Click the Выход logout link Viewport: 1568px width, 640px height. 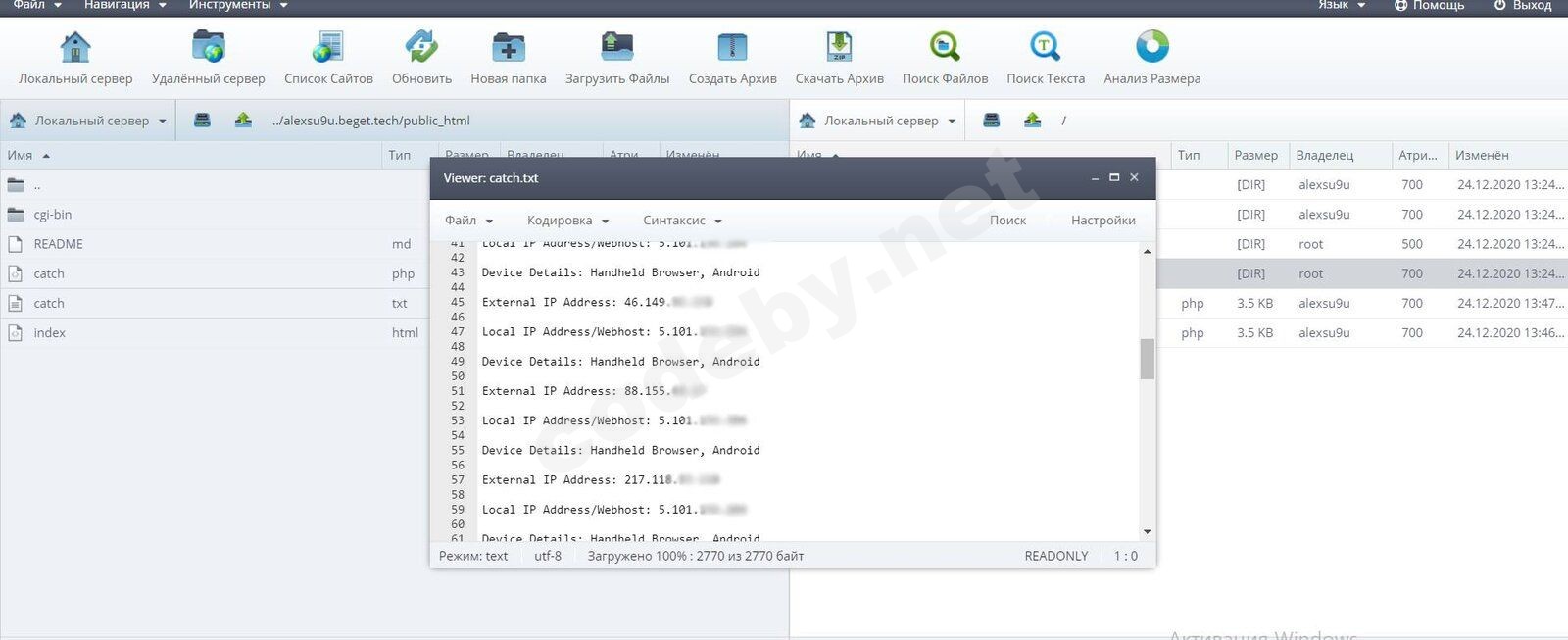[1532, 5]
